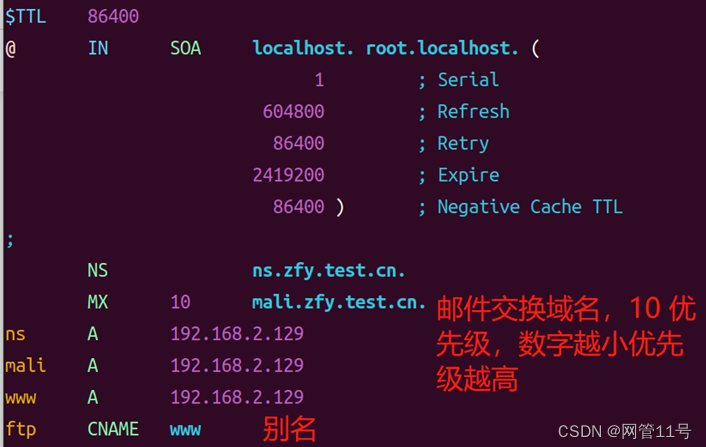Viewport: 706px width, 447px height.
Task: Click the red 别名 annotation
Action: click(290, 429)
